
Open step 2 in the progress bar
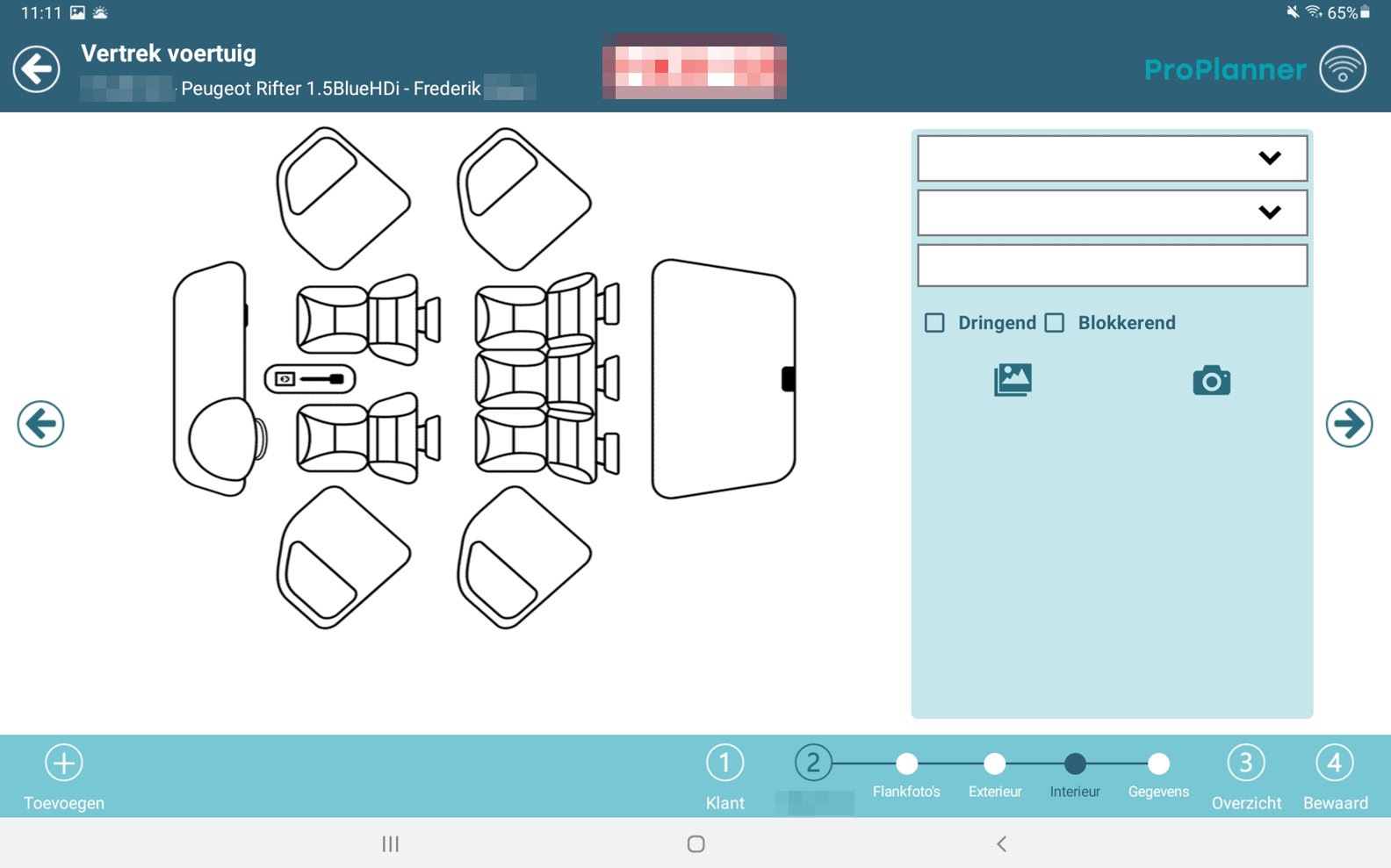coord(813,763)
